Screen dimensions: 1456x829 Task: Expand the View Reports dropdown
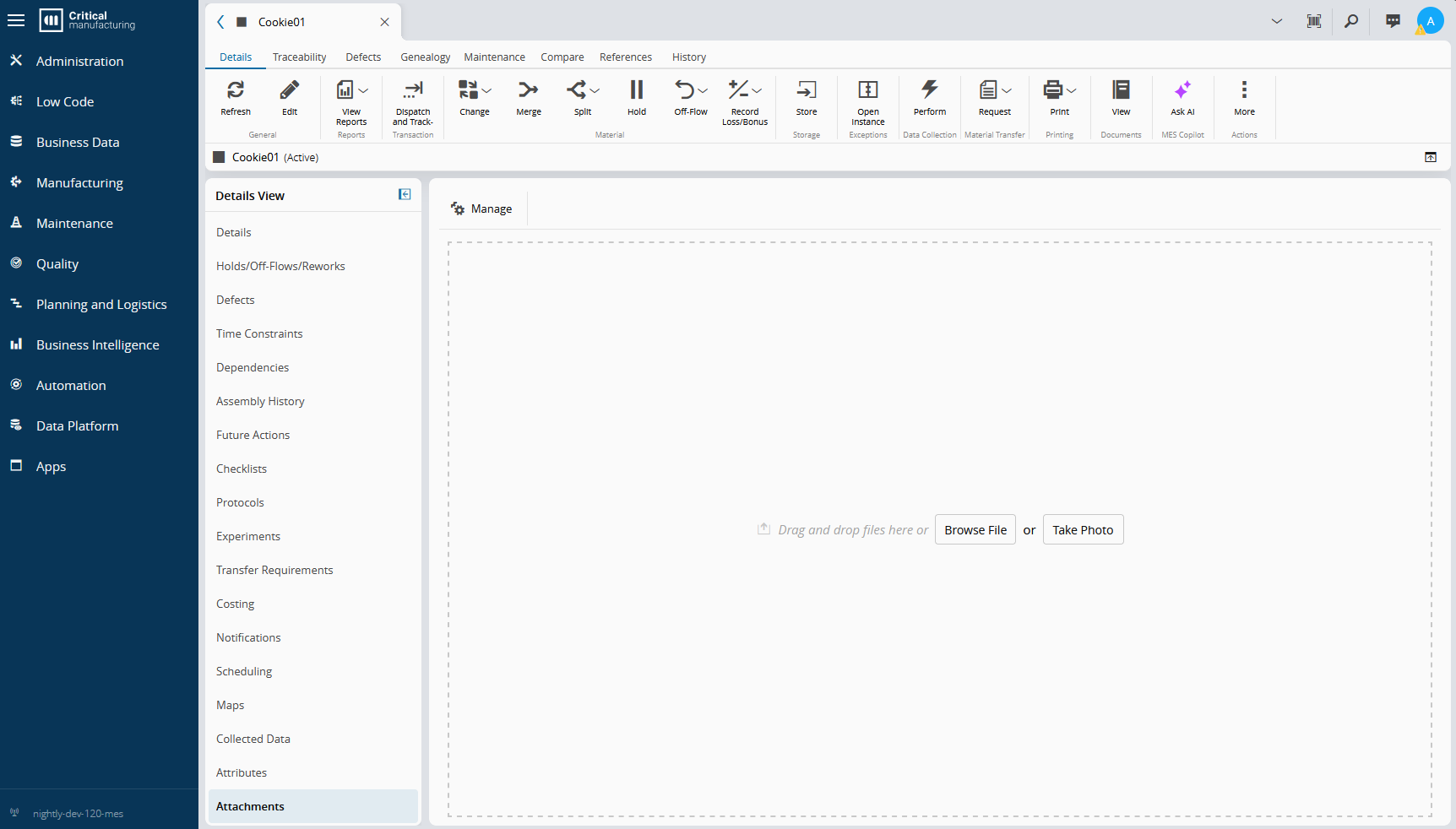pos(363,90)
